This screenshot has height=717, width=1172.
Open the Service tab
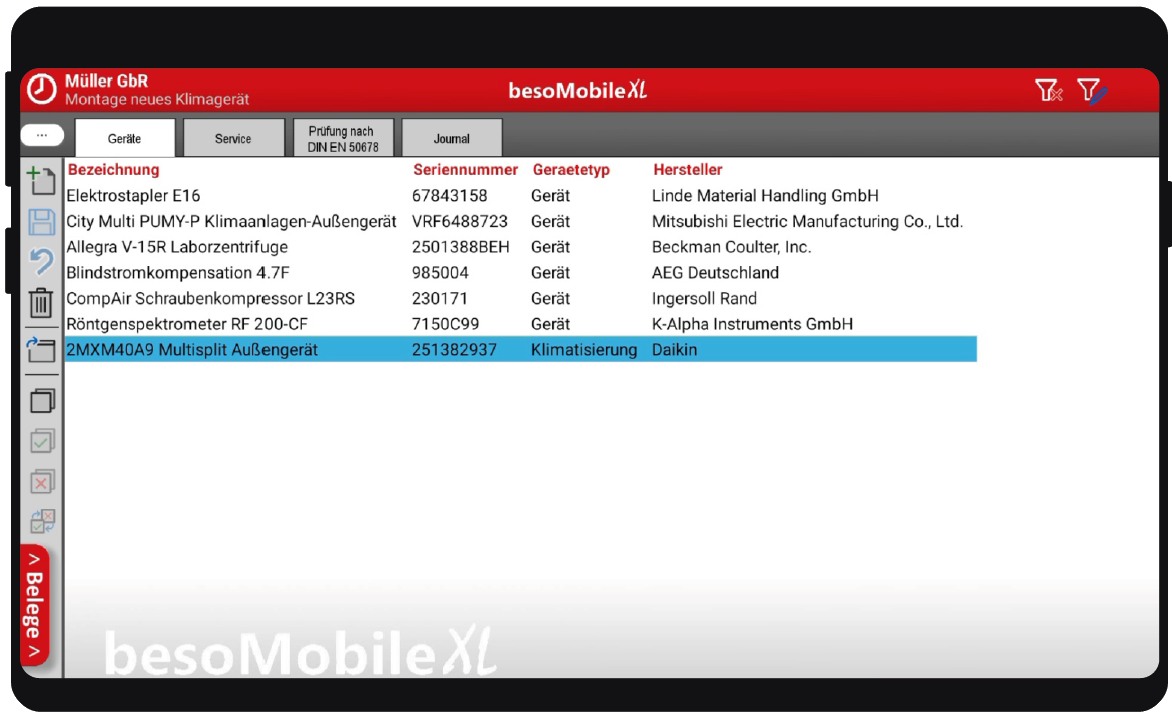233,138
